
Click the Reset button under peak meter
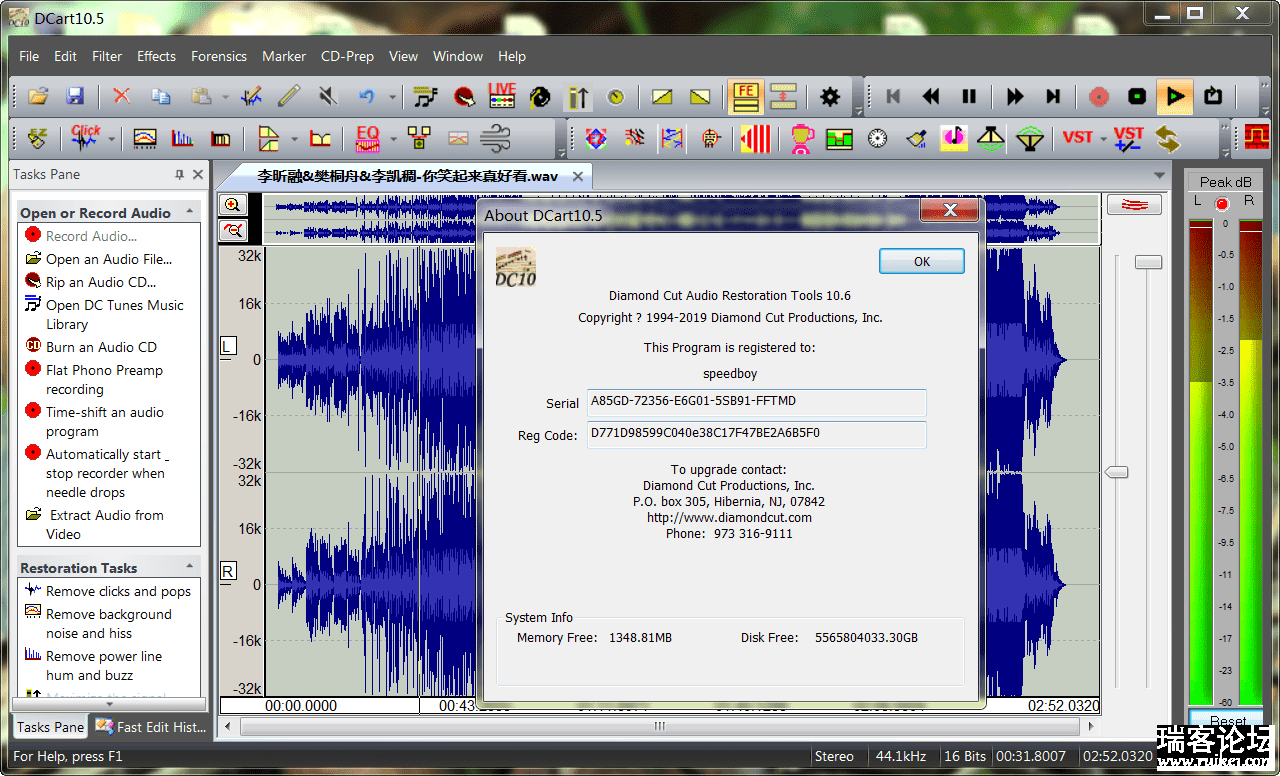1226,719
